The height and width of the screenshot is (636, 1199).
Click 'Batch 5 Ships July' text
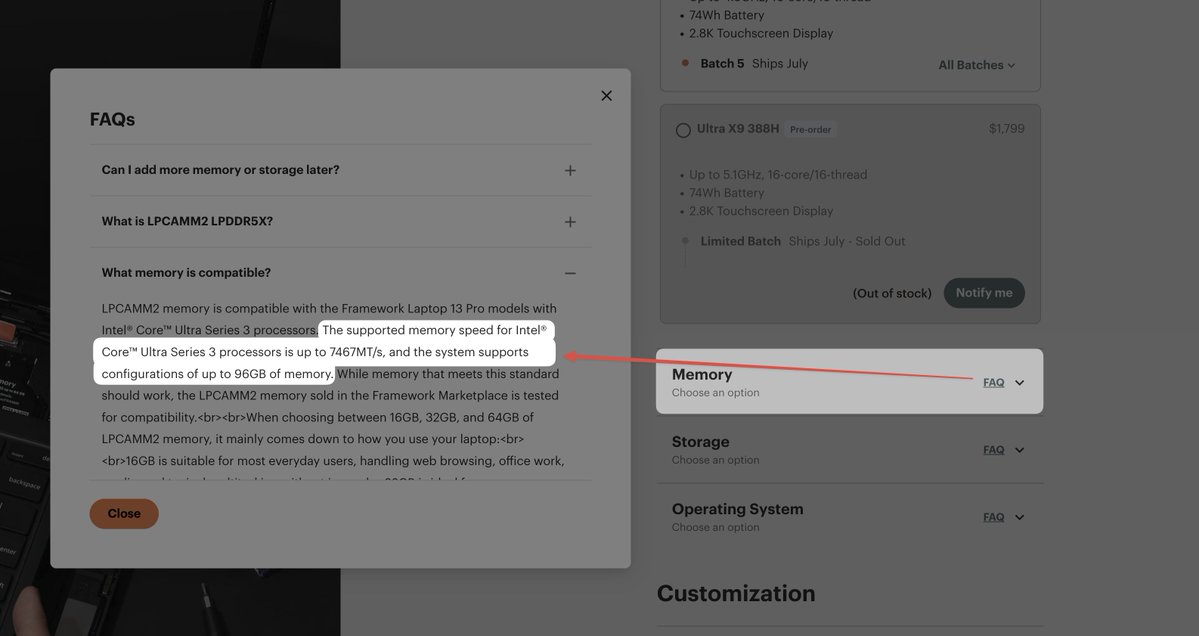(x=754, y=63)
